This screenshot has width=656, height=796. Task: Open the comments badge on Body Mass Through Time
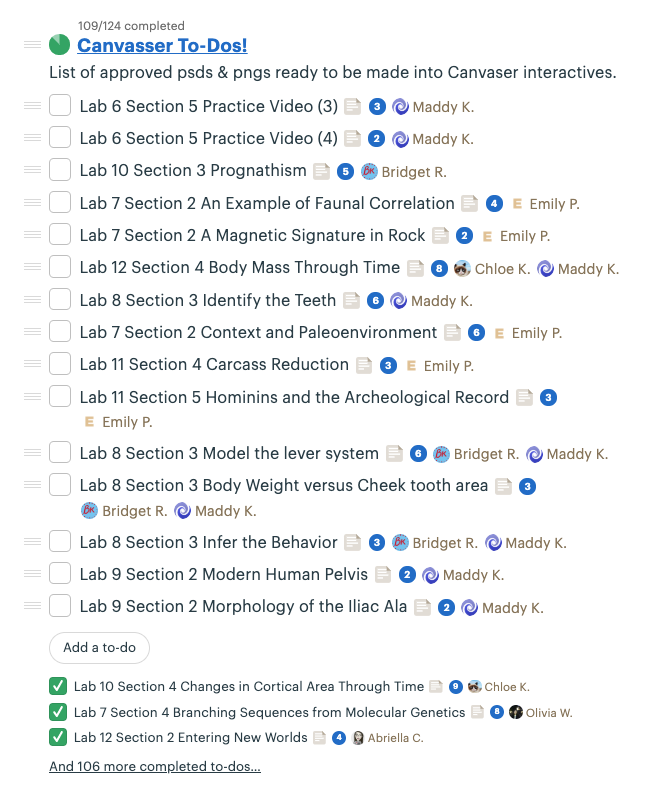439,268
